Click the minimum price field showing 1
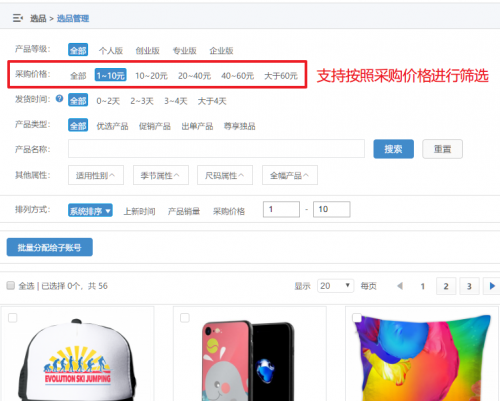 (281, 209)
